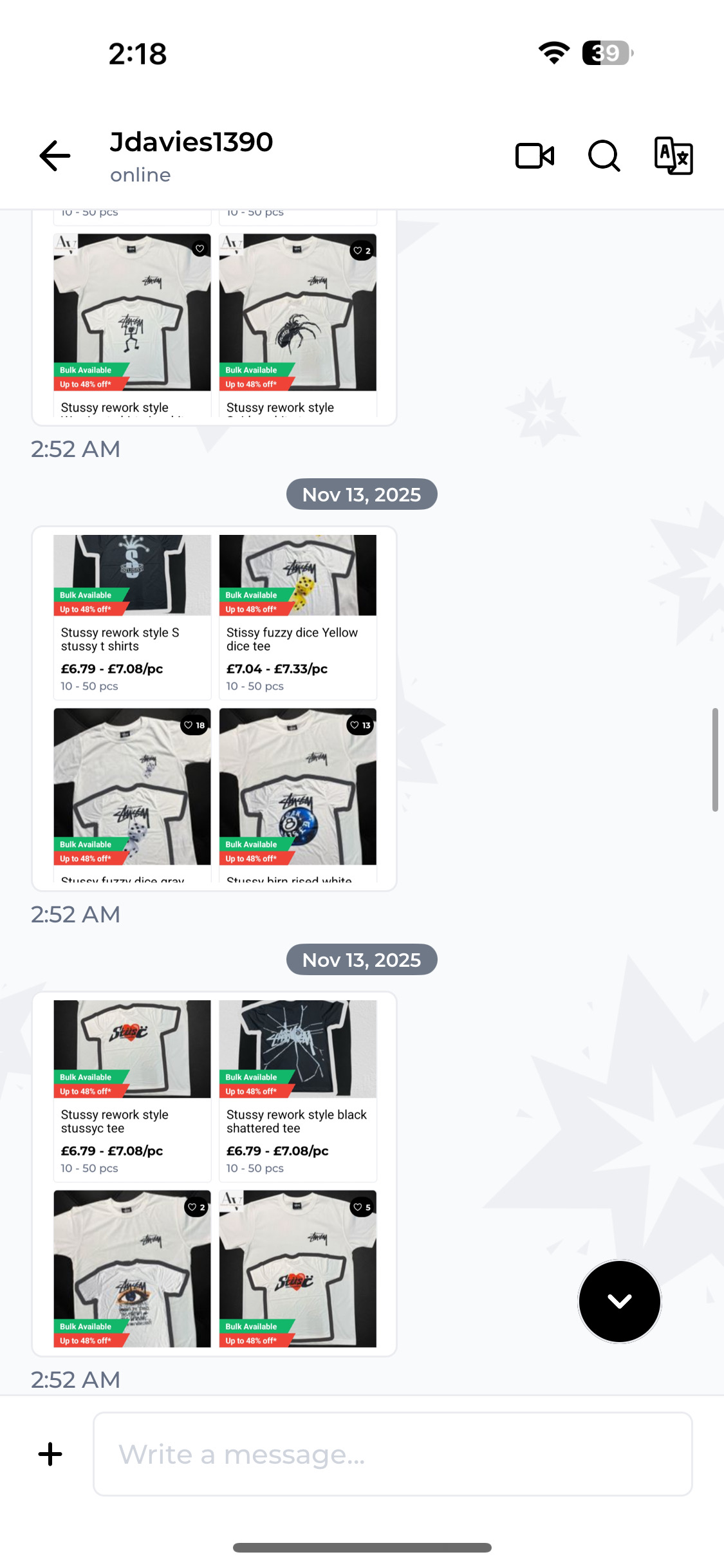Tap the heart on the spider graphic tee
Screen dimensions: 724x1568
pyautogui.click(x=362, y=251)
